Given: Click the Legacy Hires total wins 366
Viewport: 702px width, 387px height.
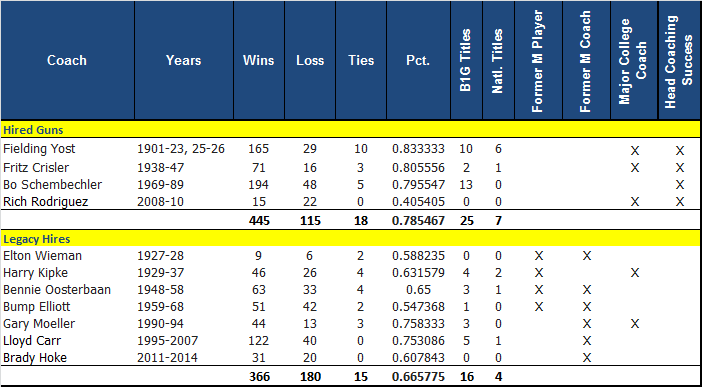Looking at the screenshot, I should [x=259, y=377].
